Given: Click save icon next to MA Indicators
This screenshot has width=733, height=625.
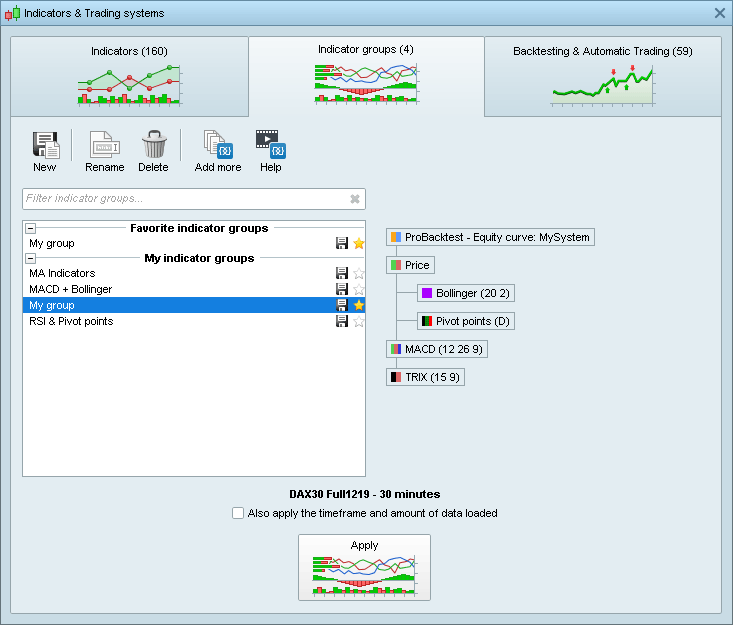Looking at the screenshot, I should [342, 273].
